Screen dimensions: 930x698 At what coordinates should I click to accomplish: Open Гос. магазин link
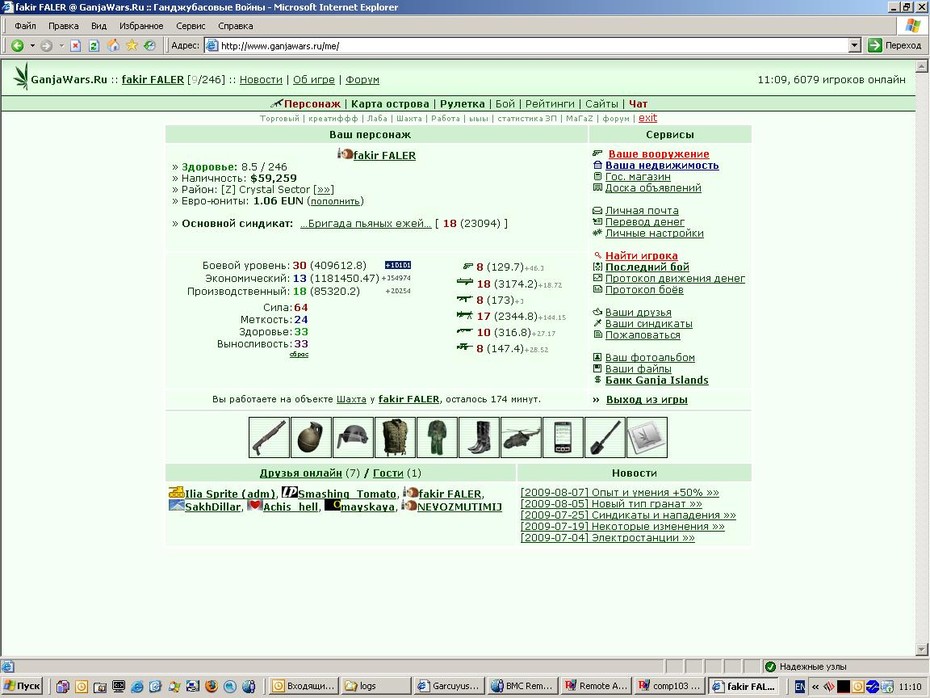click(638, 177)
